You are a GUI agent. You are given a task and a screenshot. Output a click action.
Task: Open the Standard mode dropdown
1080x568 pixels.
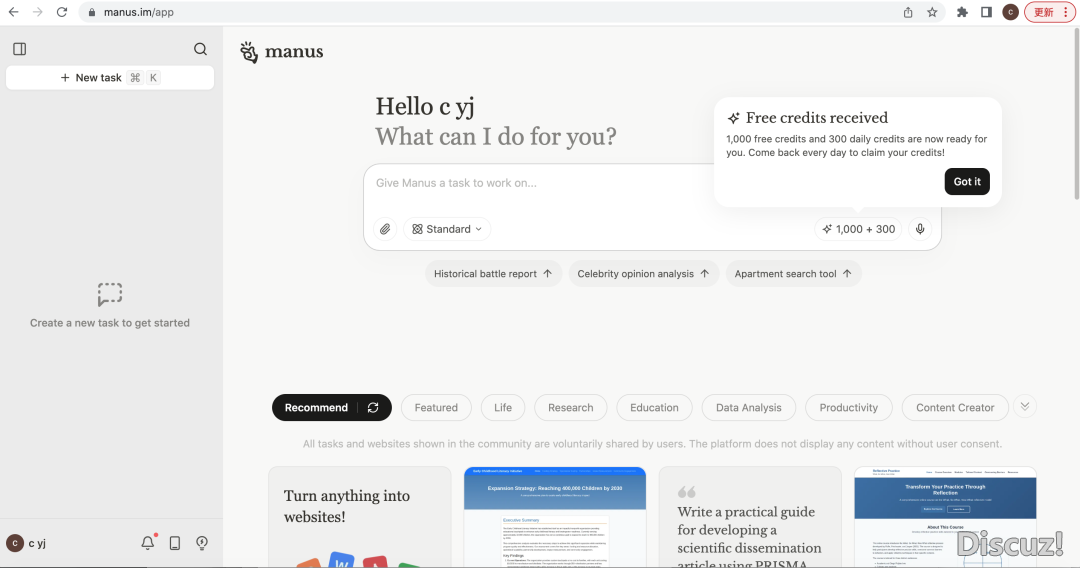click(x=447, y=229)
